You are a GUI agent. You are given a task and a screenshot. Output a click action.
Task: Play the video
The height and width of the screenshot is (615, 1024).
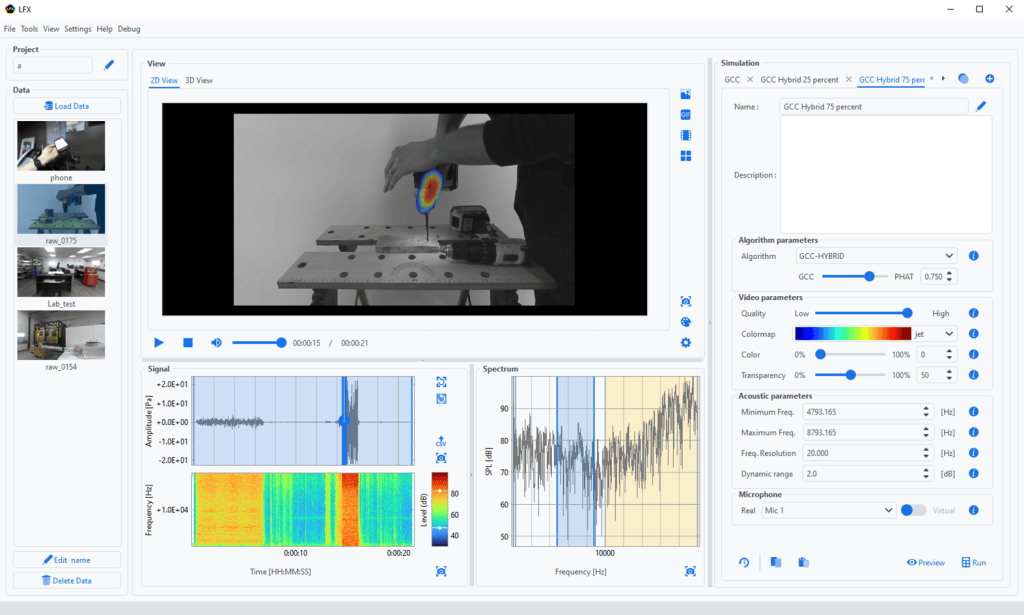159,343
